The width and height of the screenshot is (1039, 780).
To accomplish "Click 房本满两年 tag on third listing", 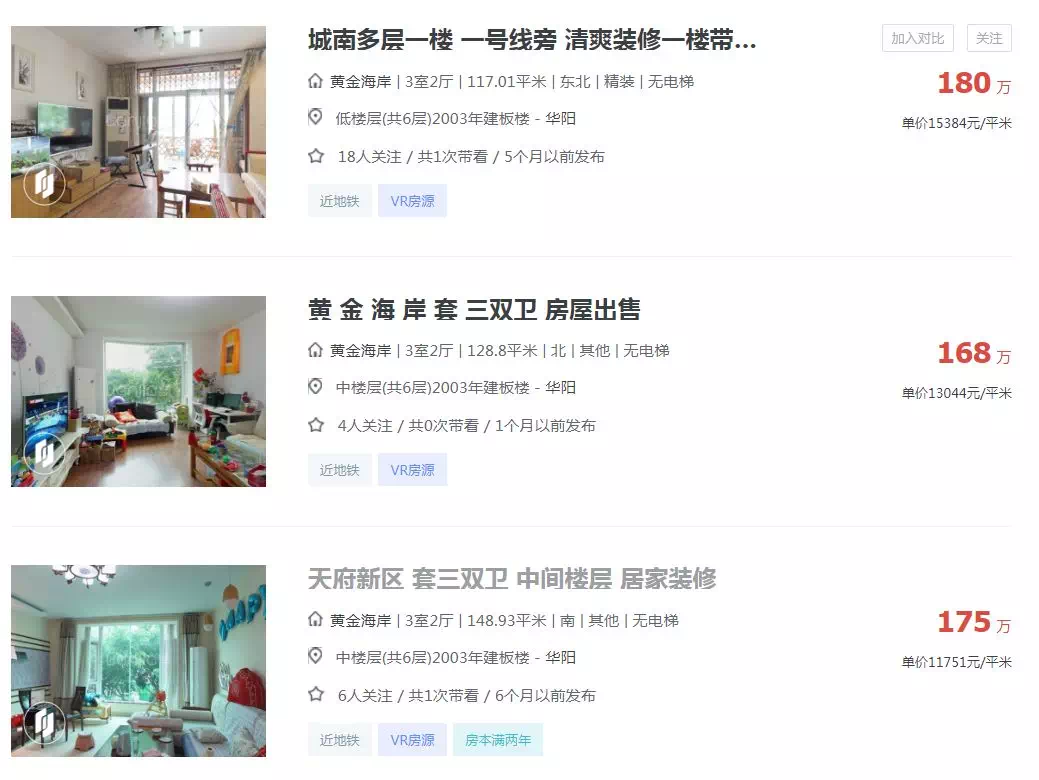I will (498, 740).
